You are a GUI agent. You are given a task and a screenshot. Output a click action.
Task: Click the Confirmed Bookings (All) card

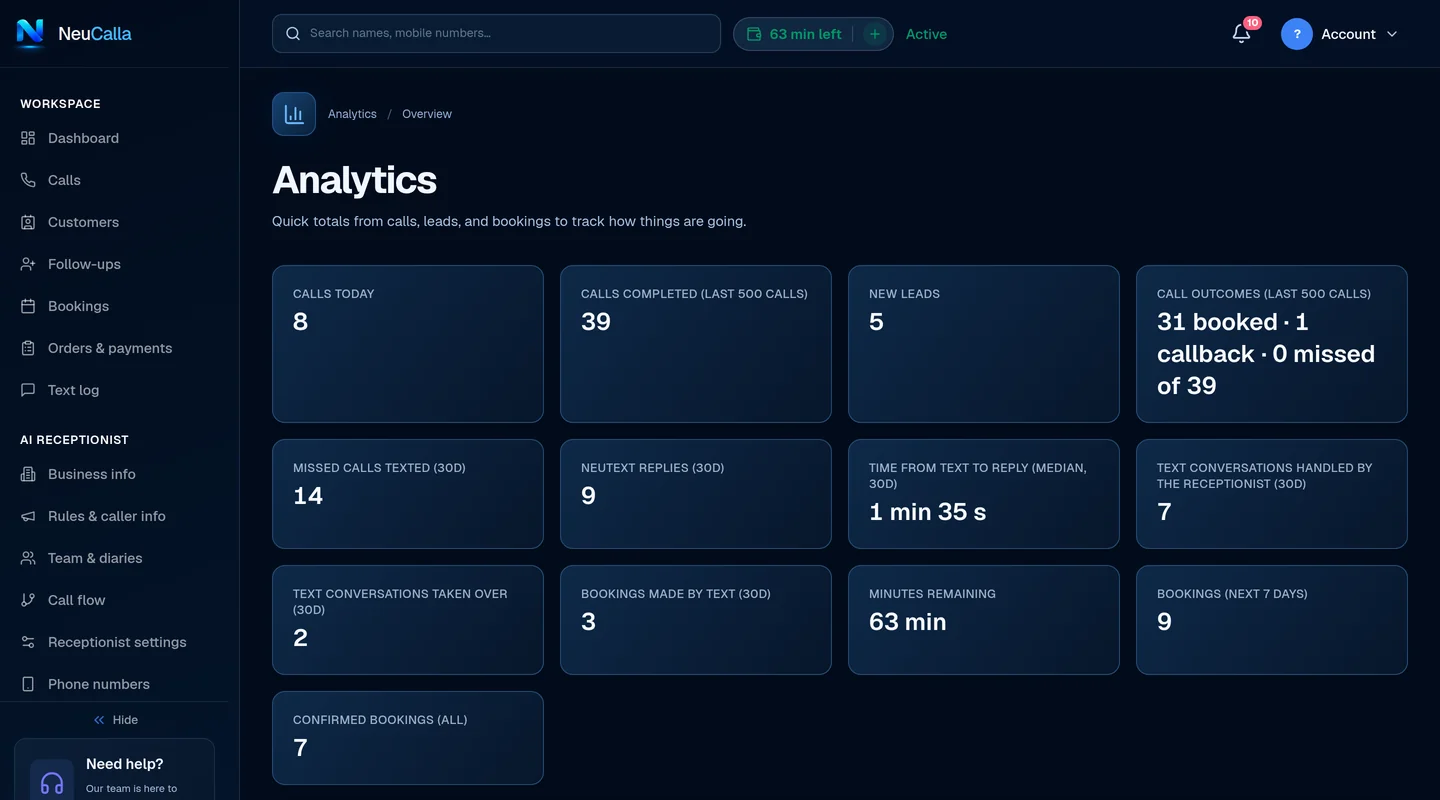408,738
